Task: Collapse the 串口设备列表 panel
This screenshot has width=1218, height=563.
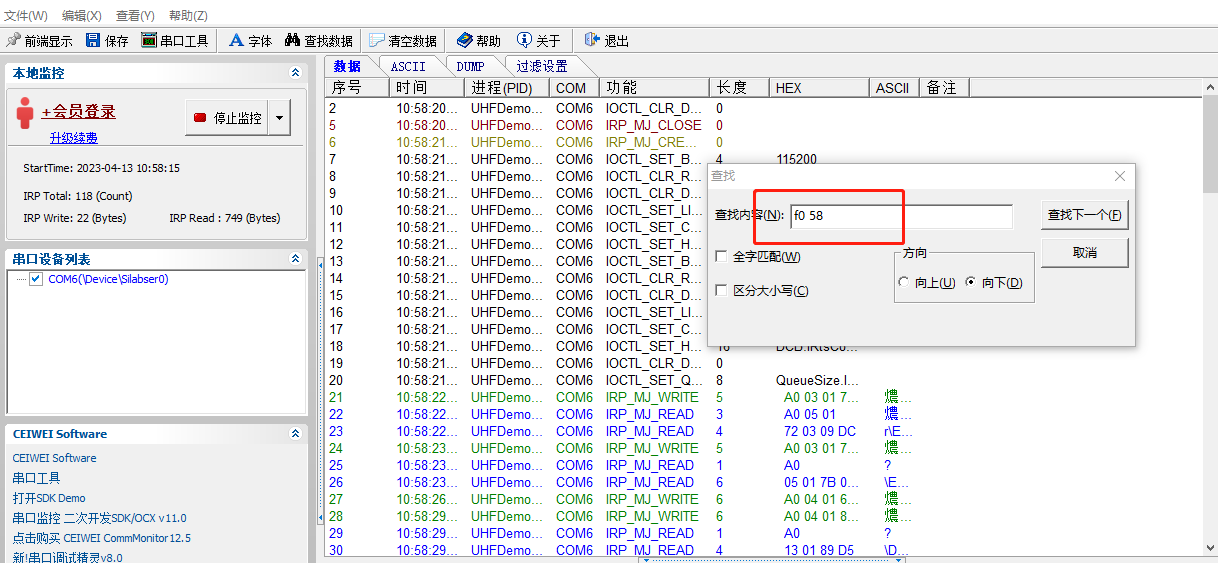Action: coord(295,259)
